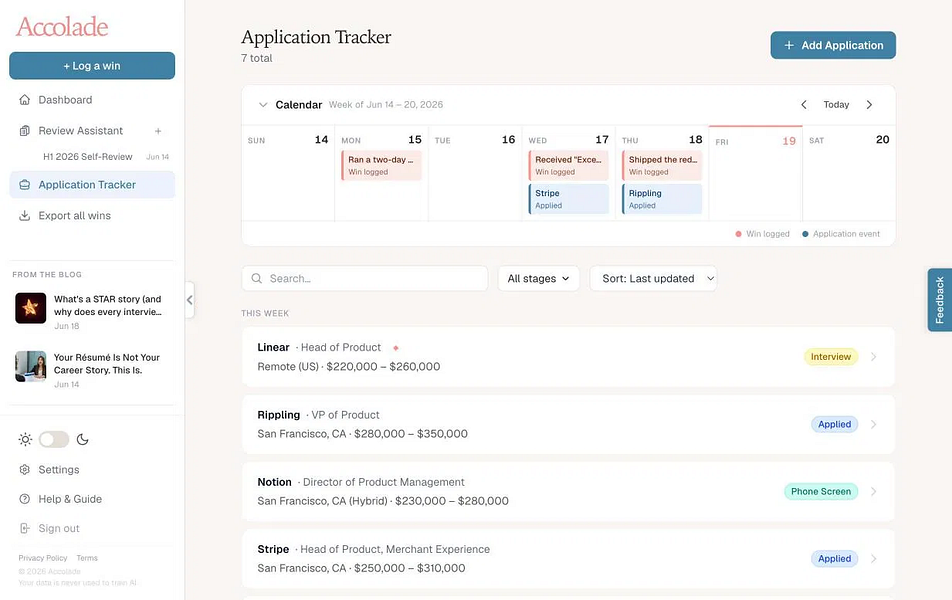Open the Stripe Applied calendar event
The height and width of the screenshot is (600, 952).
tap(568, 199)
